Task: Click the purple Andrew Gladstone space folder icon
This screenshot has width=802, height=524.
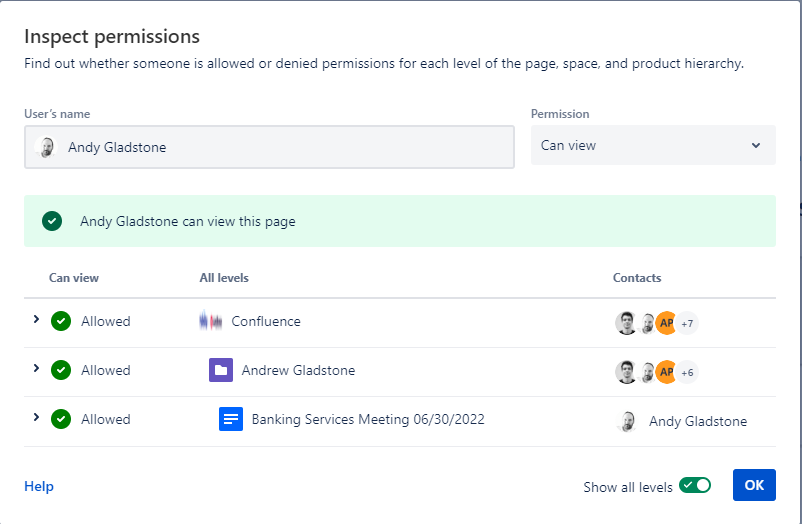Action: click(x=221, y=370)
